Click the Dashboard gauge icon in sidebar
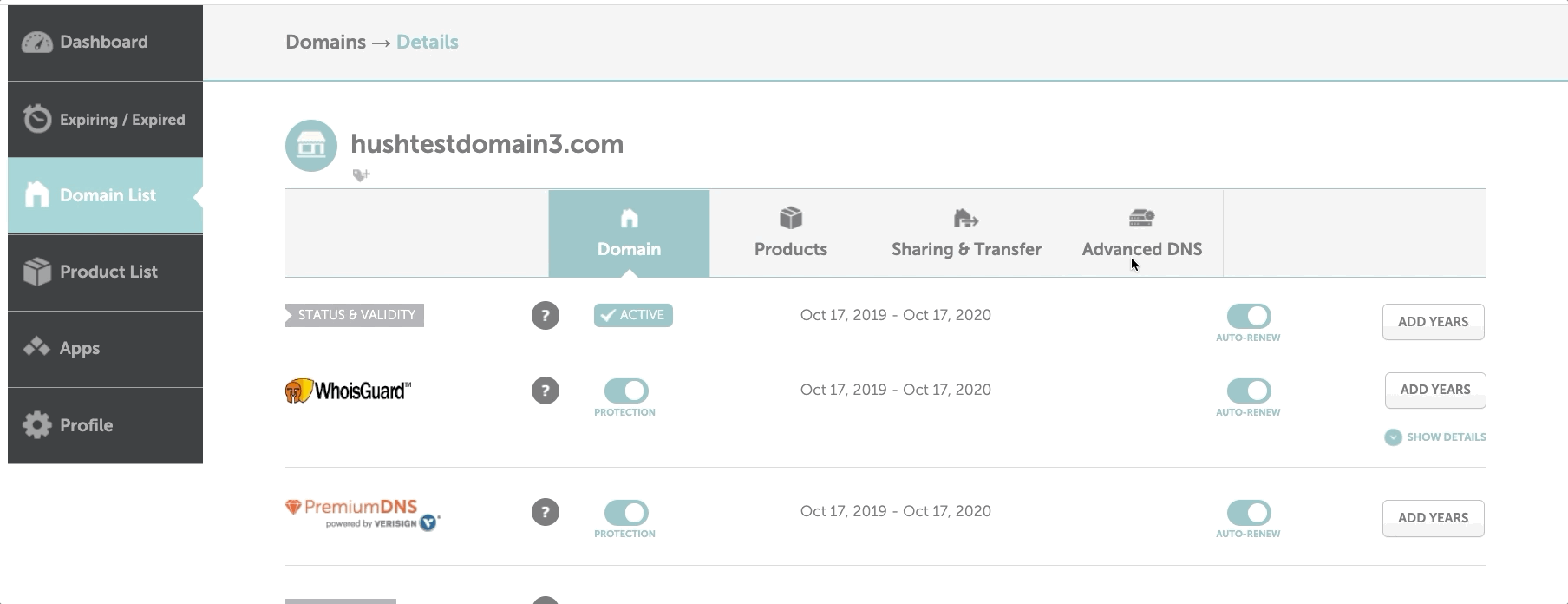This screenshot has height=604, width=1568. 36,43
